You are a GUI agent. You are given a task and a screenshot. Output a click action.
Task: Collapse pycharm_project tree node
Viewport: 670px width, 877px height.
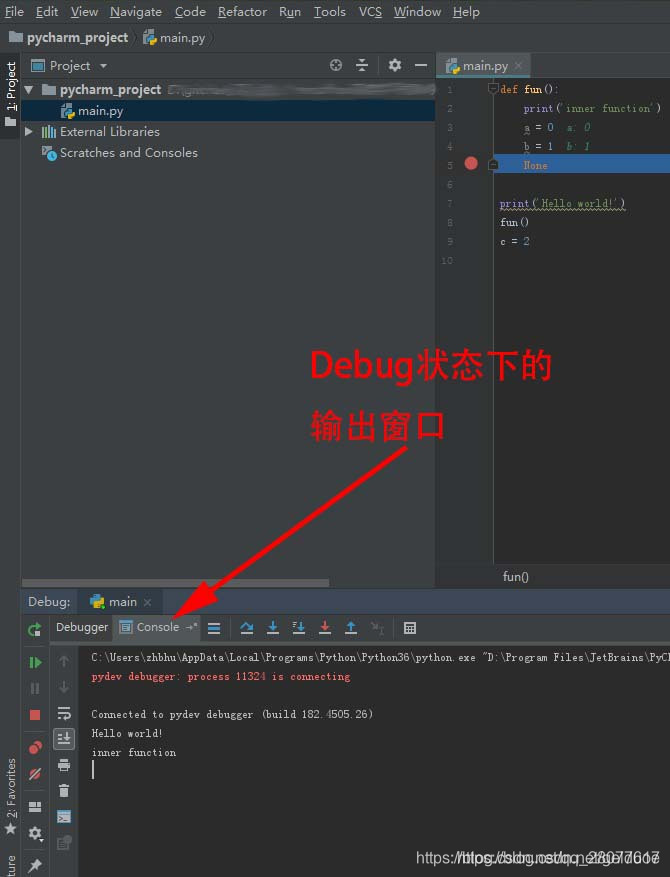point(29,89)
